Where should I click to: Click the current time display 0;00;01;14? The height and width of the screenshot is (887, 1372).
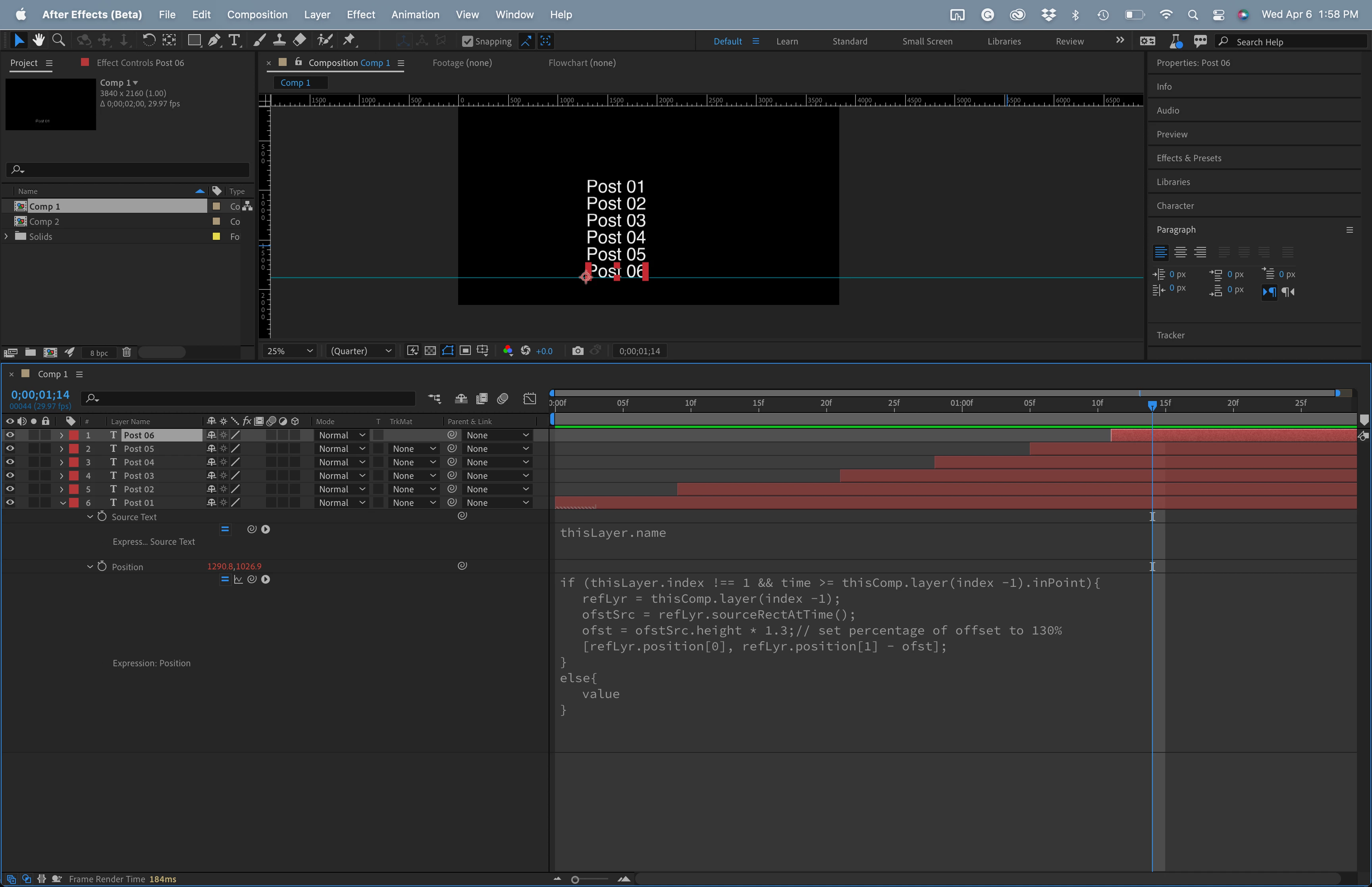click(x=40, y=395)
